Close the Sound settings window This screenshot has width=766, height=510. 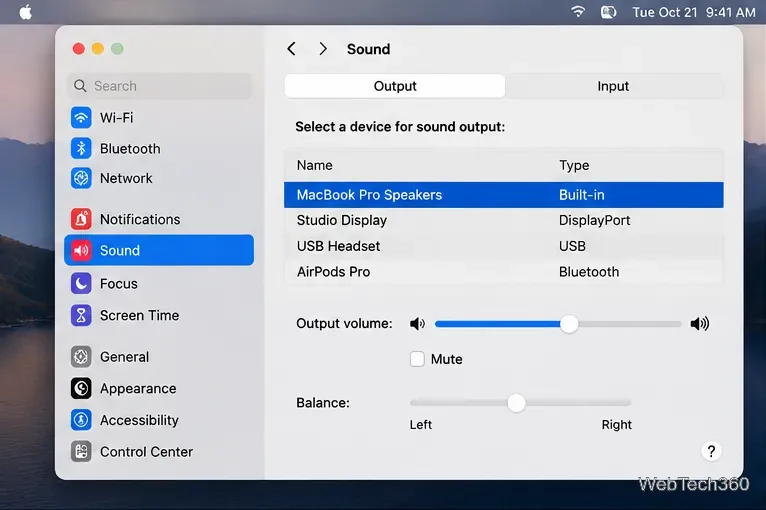[x=79, y=49]
